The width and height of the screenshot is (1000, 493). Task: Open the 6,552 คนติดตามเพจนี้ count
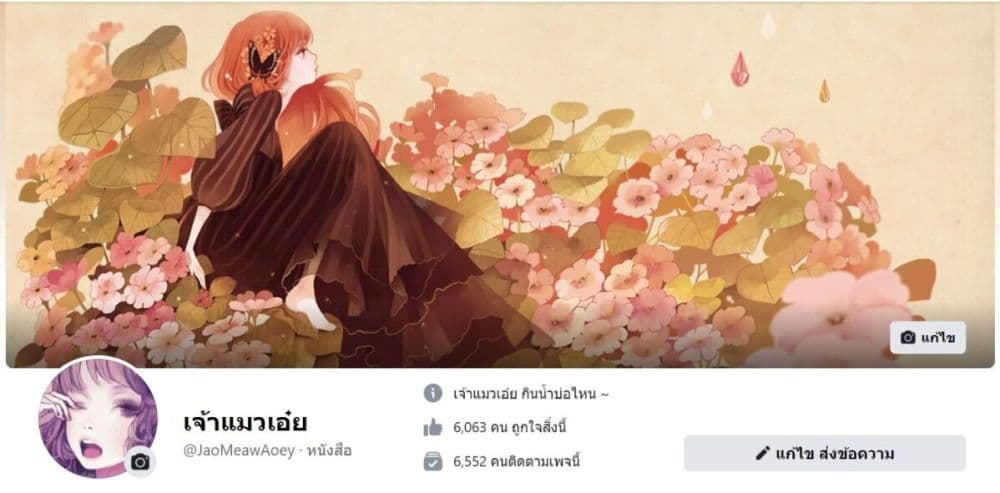click(x=517, y=462)
